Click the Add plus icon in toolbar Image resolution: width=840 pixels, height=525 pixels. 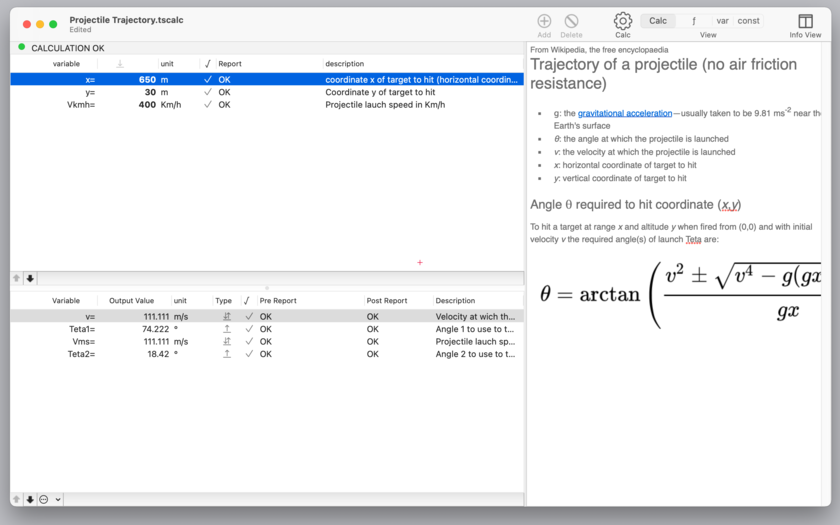click(544, 21)
